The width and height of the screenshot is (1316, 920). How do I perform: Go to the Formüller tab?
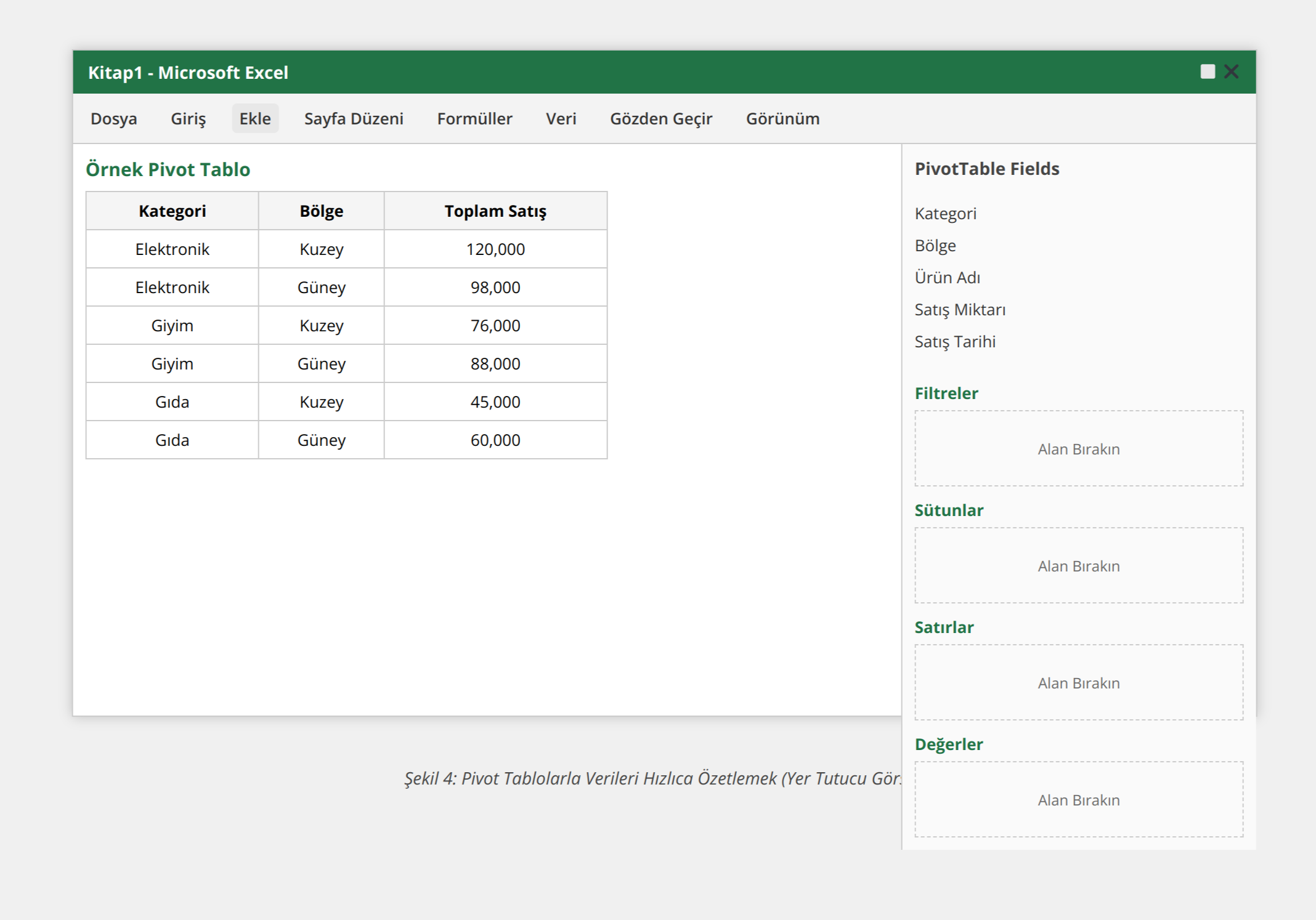click(474, 118)
